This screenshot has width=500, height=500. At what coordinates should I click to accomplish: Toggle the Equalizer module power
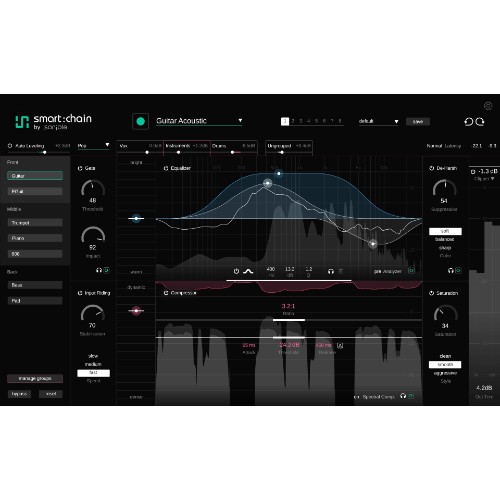coord(166,168)
